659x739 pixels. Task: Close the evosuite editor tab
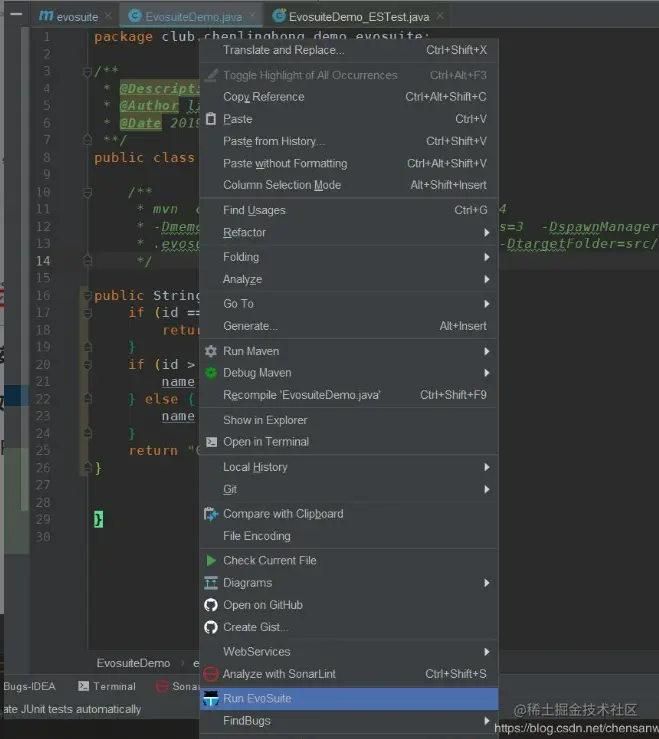[108, 16]
